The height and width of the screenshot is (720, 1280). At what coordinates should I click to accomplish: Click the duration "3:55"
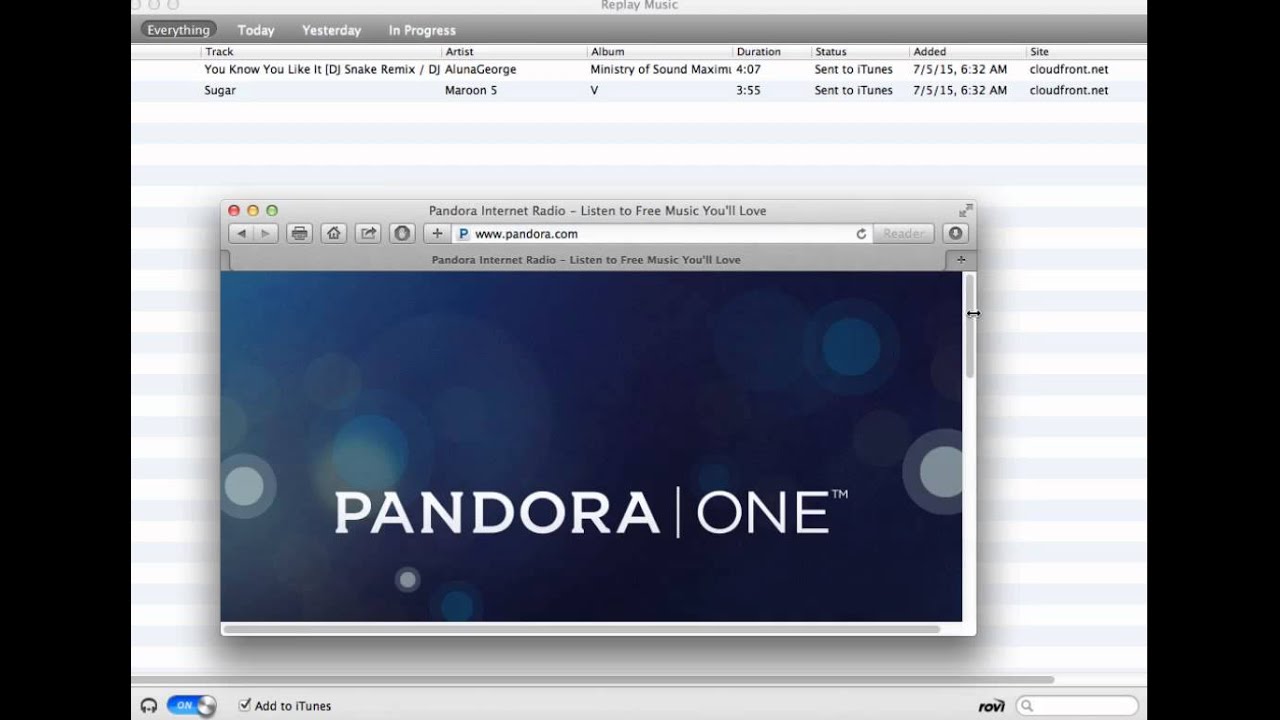748,90
